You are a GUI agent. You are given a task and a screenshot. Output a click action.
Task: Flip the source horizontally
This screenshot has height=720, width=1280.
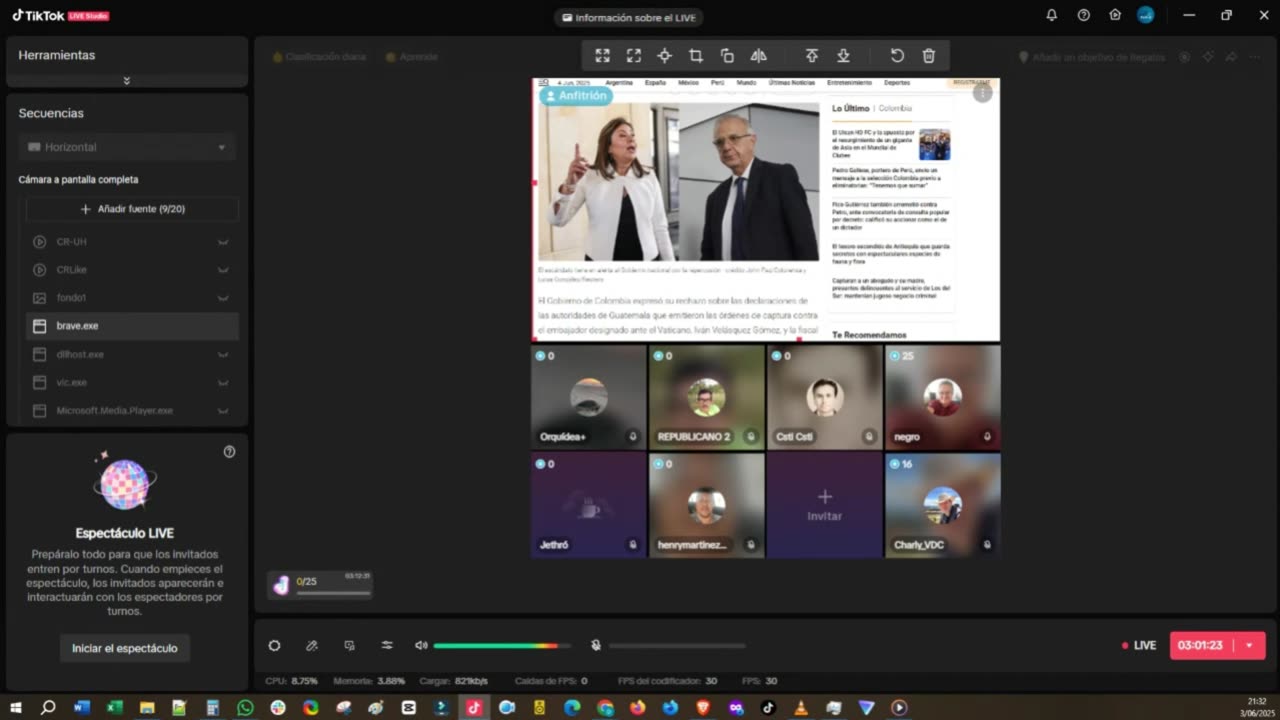[758, 56]
